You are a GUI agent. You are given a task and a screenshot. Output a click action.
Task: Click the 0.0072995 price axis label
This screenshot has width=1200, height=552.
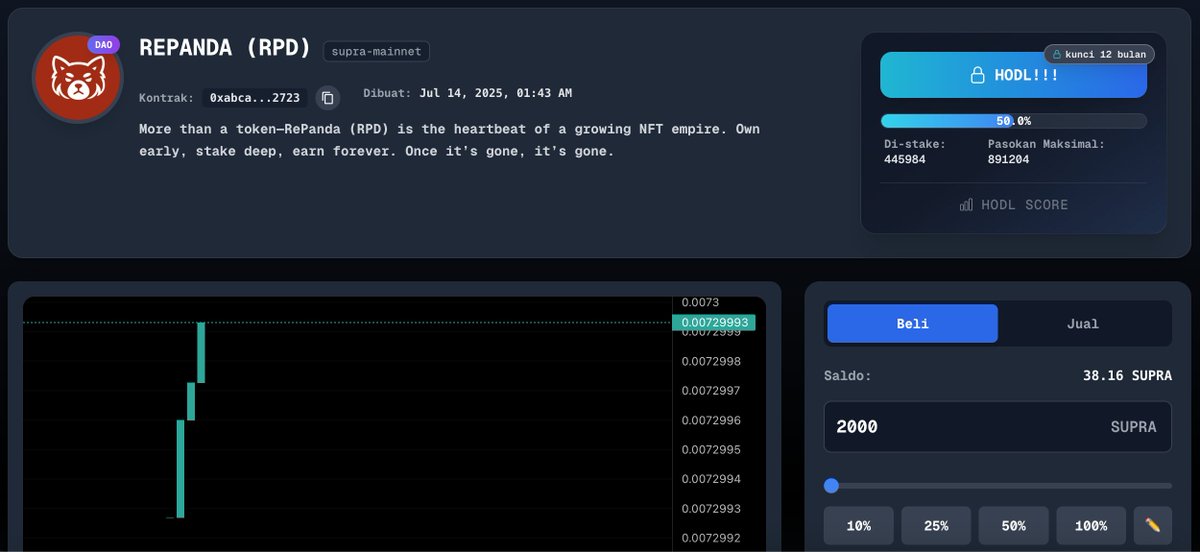(711, 450)
